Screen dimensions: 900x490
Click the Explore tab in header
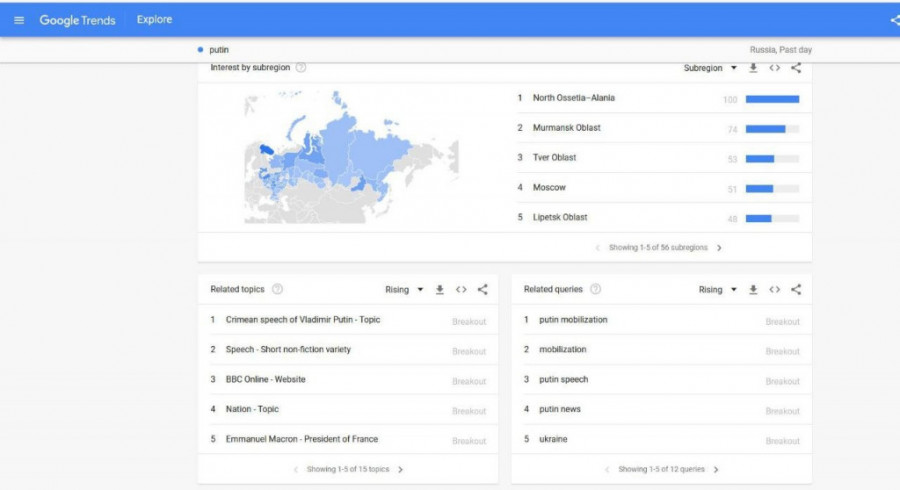[x=154, y=20]
